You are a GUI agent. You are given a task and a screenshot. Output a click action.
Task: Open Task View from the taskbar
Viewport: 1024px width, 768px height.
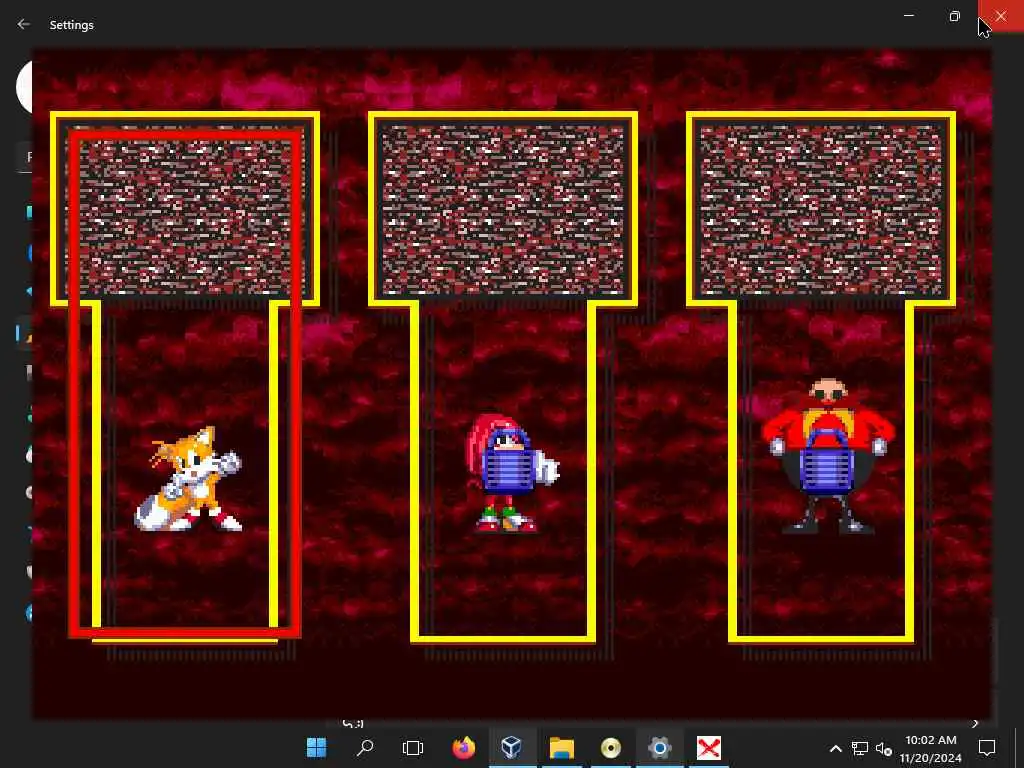click(413, 747)
